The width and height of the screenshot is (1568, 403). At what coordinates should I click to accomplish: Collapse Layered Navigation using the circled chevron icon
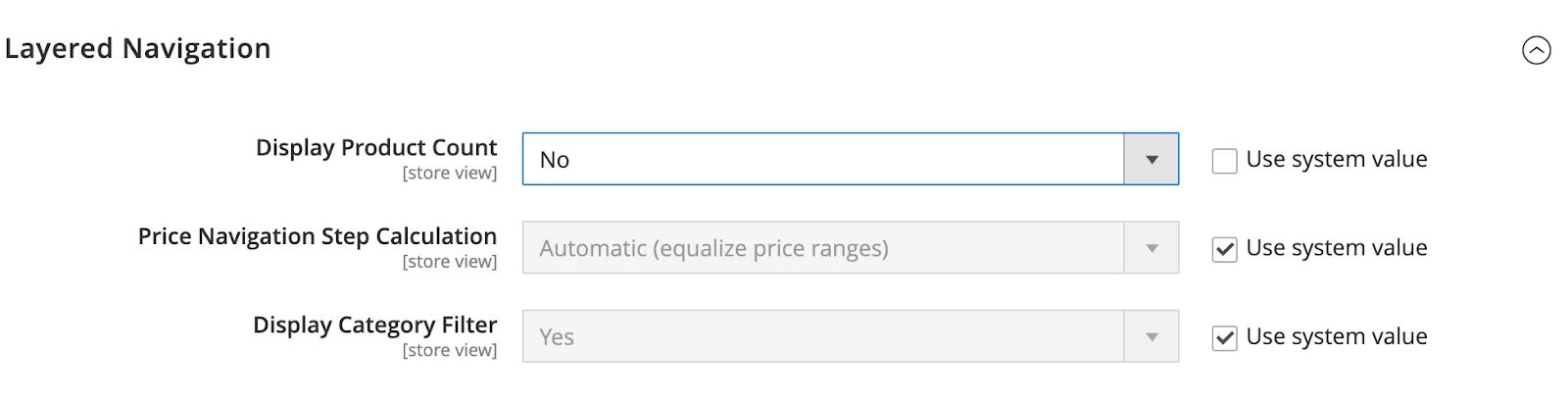point(1536,50)
